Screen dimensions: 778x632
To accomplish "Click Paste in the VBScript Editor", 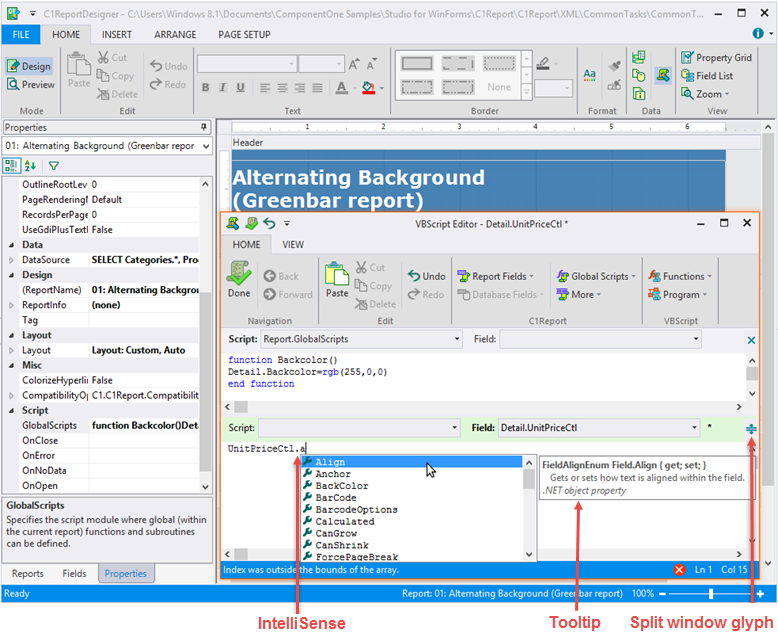I will (337, 280).
